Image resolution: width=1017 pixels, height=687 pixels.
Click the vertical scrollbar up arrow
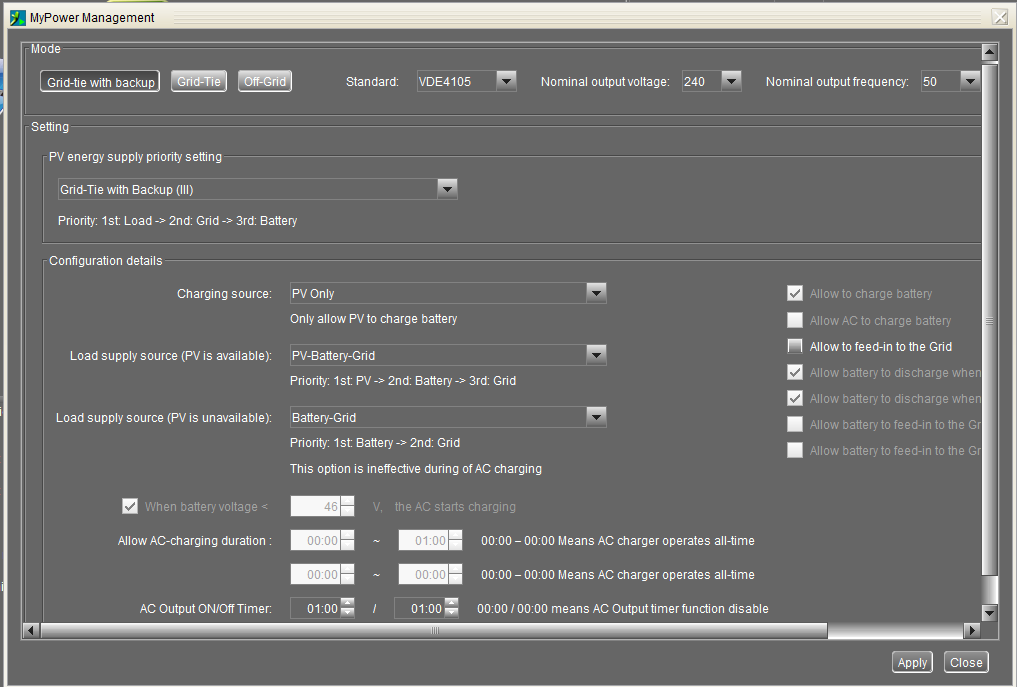tap(990, 52)
